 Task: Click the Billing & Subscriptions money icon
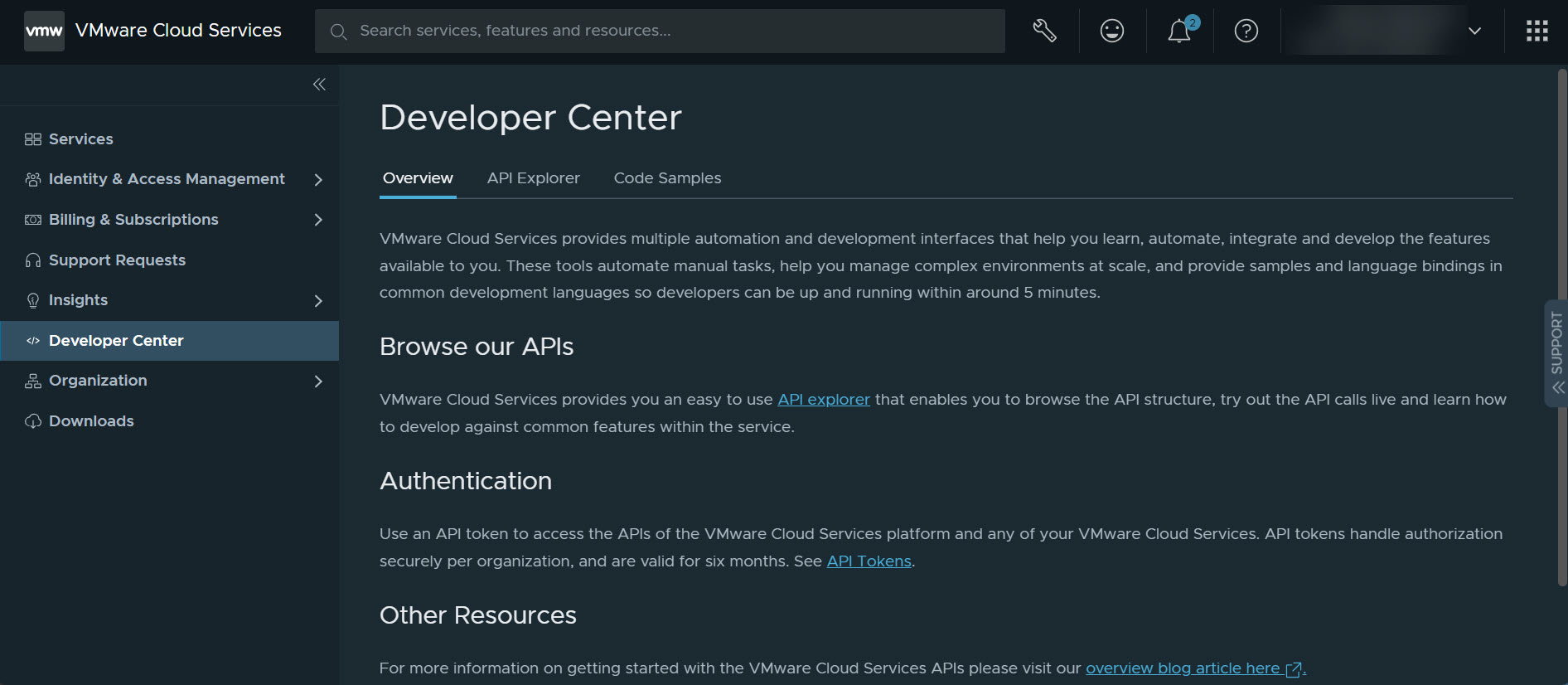click(x=33, y=220)
